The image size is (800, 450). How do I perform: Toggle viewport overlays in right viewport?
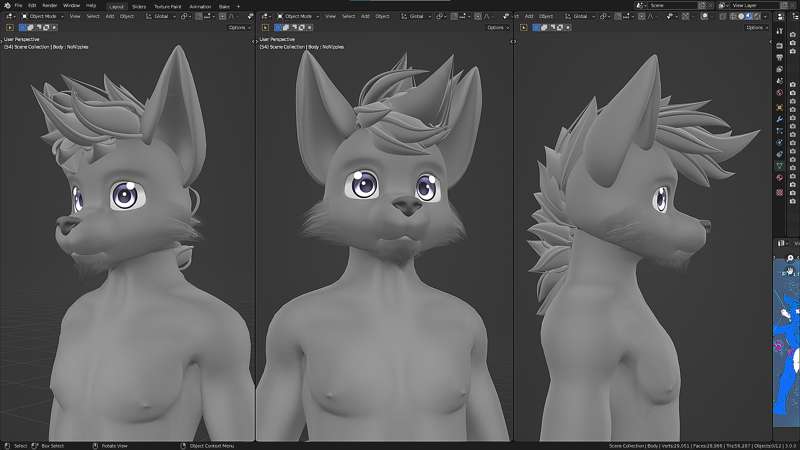click(x=705, y=16)
